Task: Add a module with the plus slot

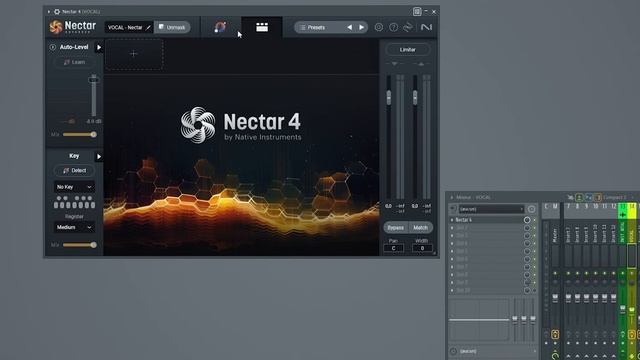Action: 134,53
